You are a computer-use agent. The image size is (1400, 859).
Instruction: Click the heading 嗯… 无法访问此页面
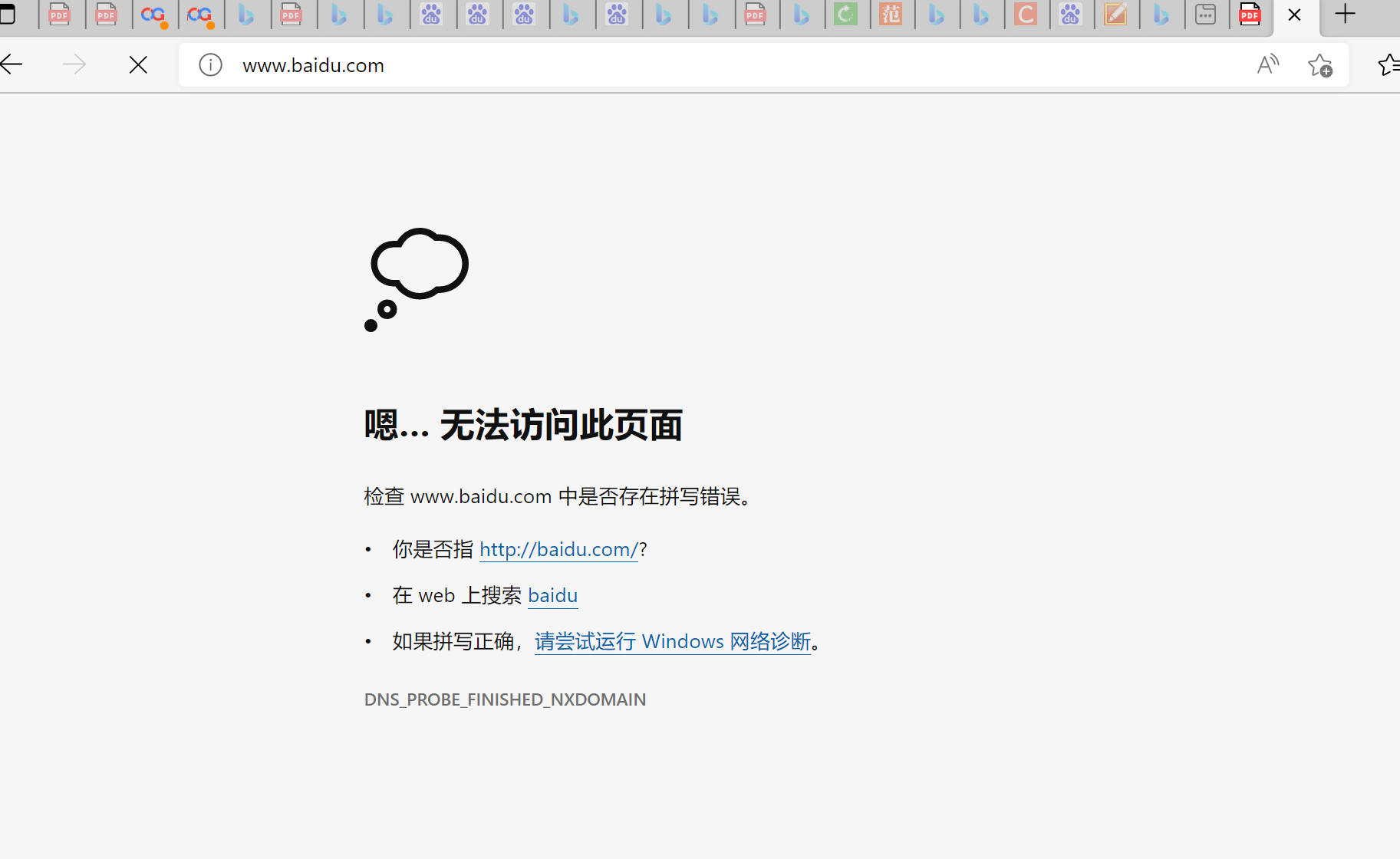coord(523,425)
